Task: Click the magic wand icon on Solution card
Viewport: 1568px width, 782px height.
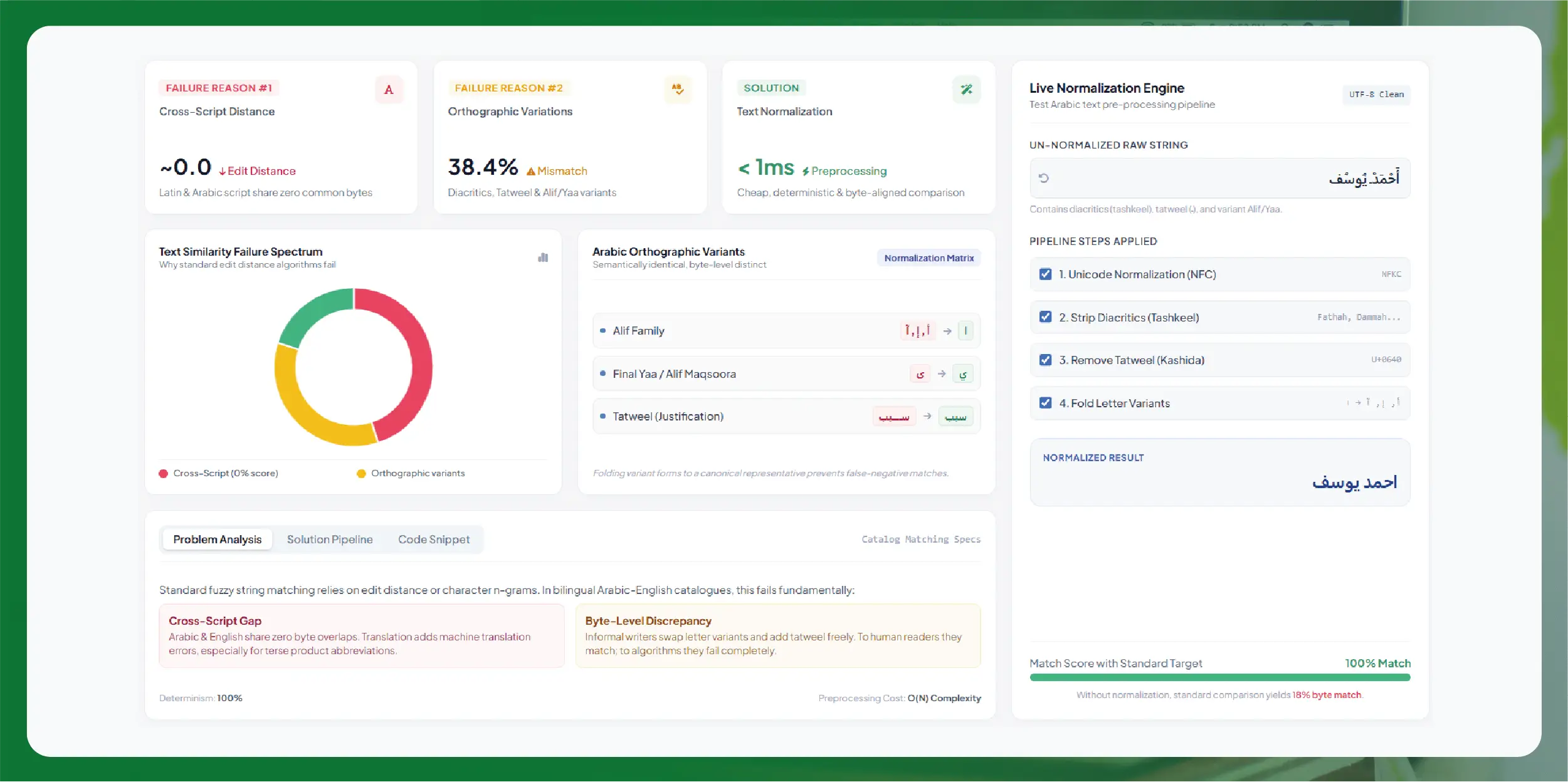Action: click(x=966, y=90)
